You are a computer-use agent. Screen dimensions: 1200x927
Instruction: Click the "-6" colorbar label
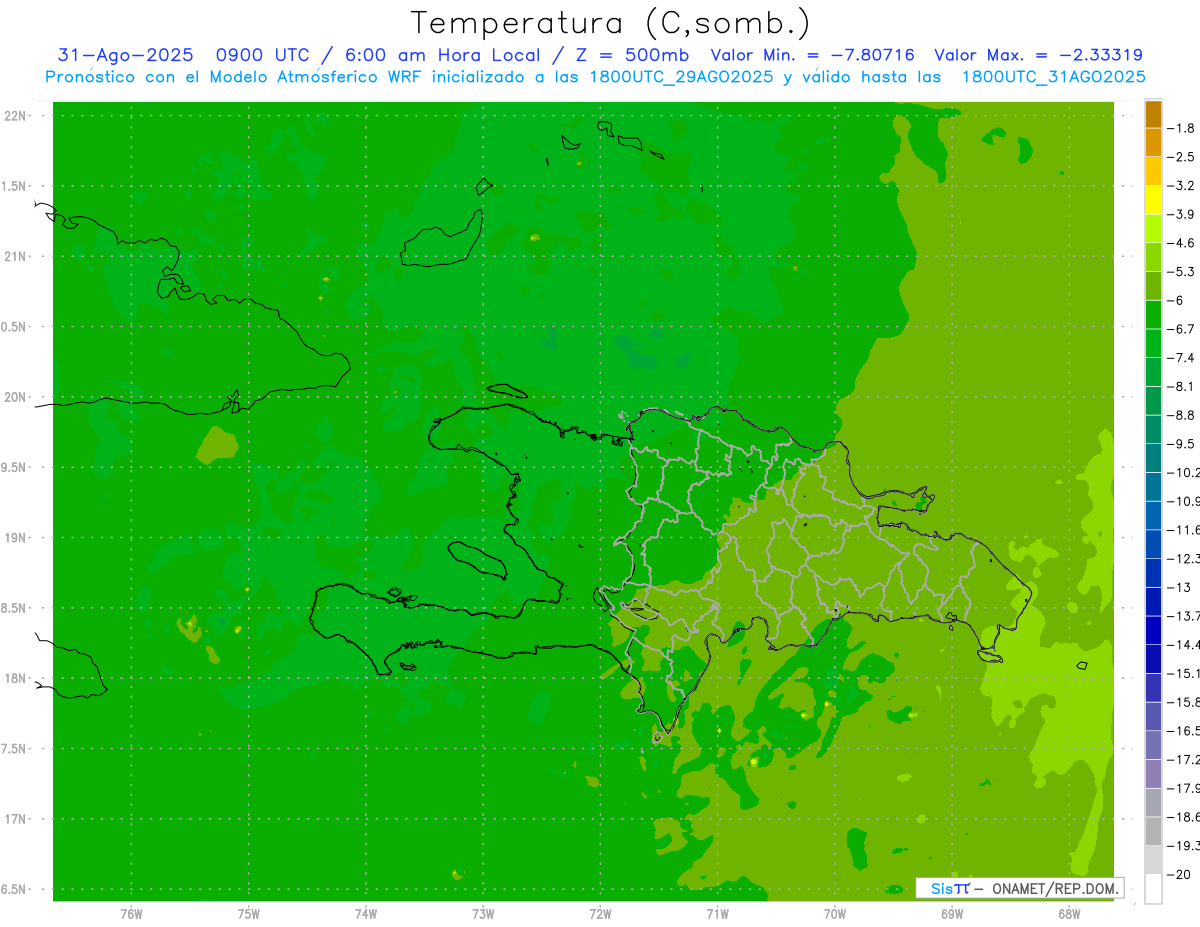(1176, 300)
